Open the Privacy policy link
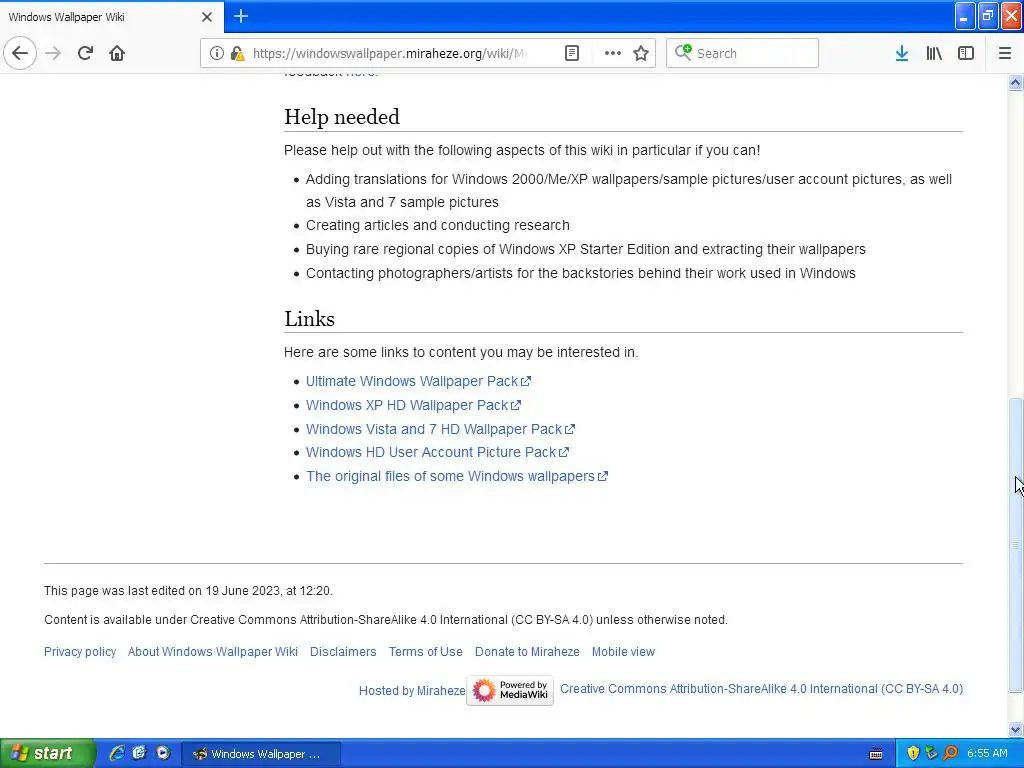 click(80, 652)
